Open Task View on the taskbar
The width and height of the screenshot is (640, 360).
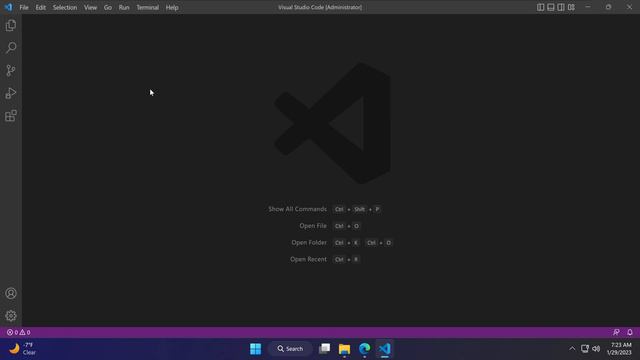tap(324, 349)
